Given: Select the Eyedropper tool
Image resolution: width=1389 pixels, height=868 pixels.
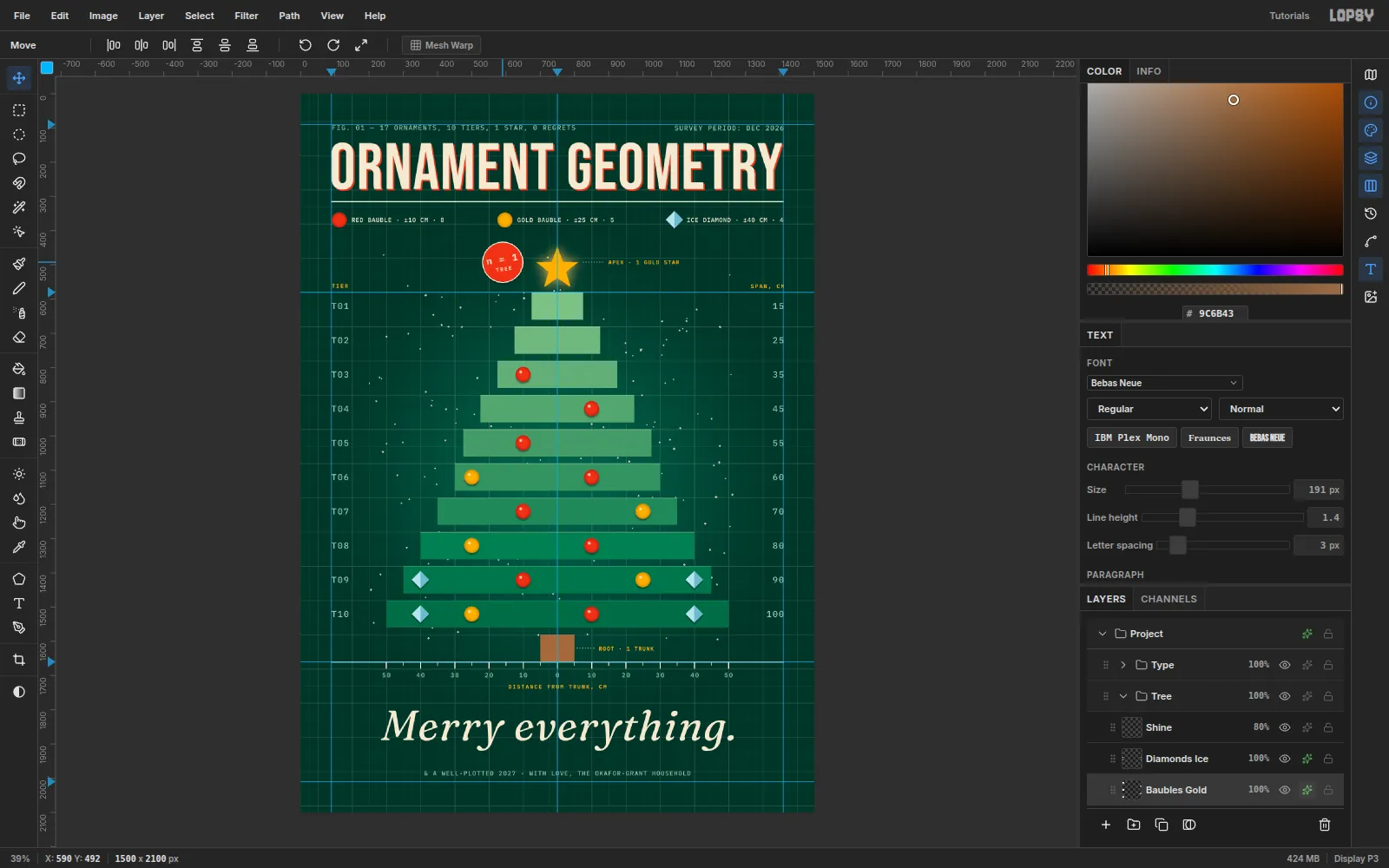Looking at the screenshot, I should 19,547.
